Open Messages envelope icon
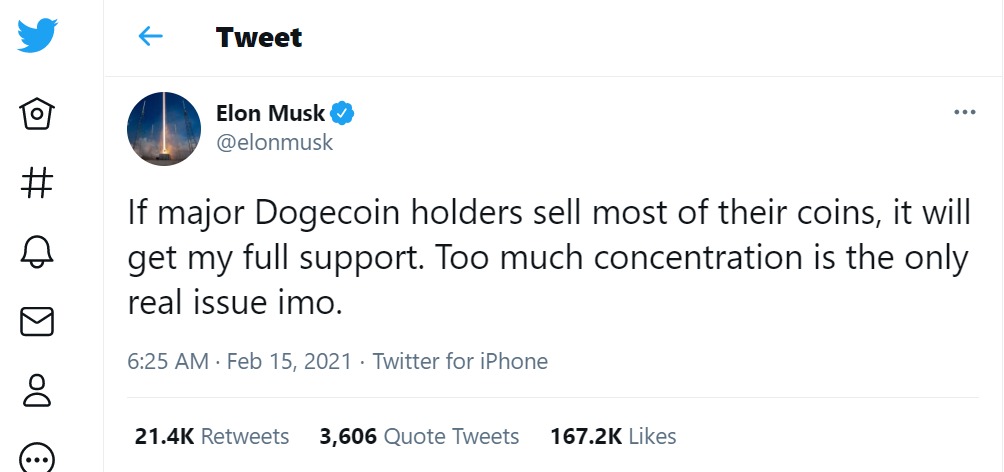Screen dimensions: 1004x472 (x=37, y=321)
